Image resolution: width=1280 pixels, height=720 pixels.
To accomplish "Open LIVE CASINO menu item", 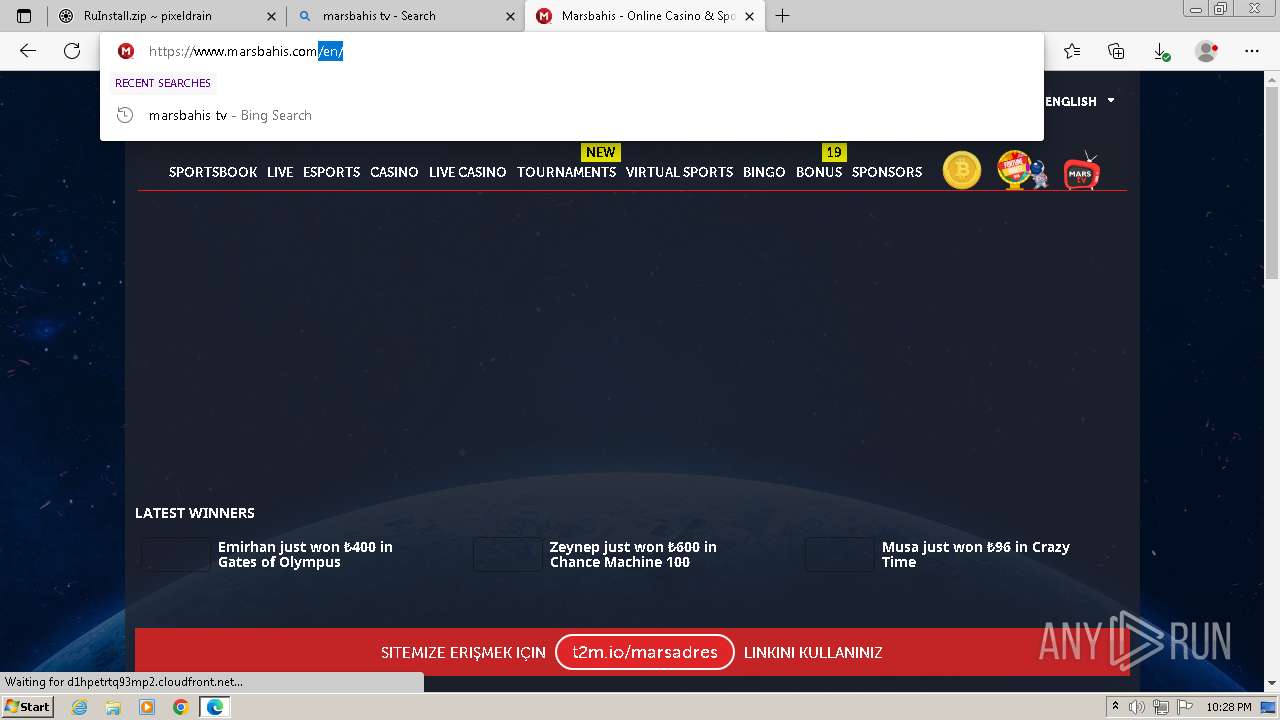I will [x=467, y=172].
